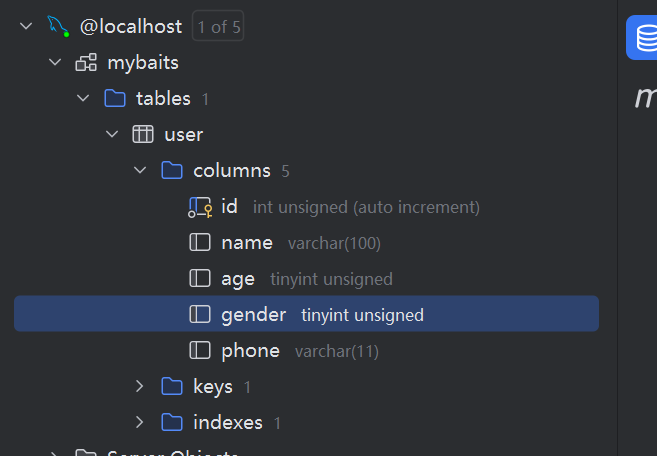This screenshot has width=657, height=456.
Task: Collapse the user table node
Action: [x=112, y=134]
